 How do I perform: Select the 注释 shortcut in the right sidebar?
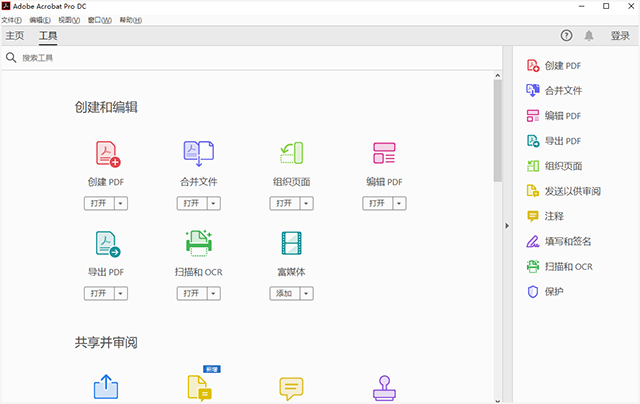tap(545, 216)
